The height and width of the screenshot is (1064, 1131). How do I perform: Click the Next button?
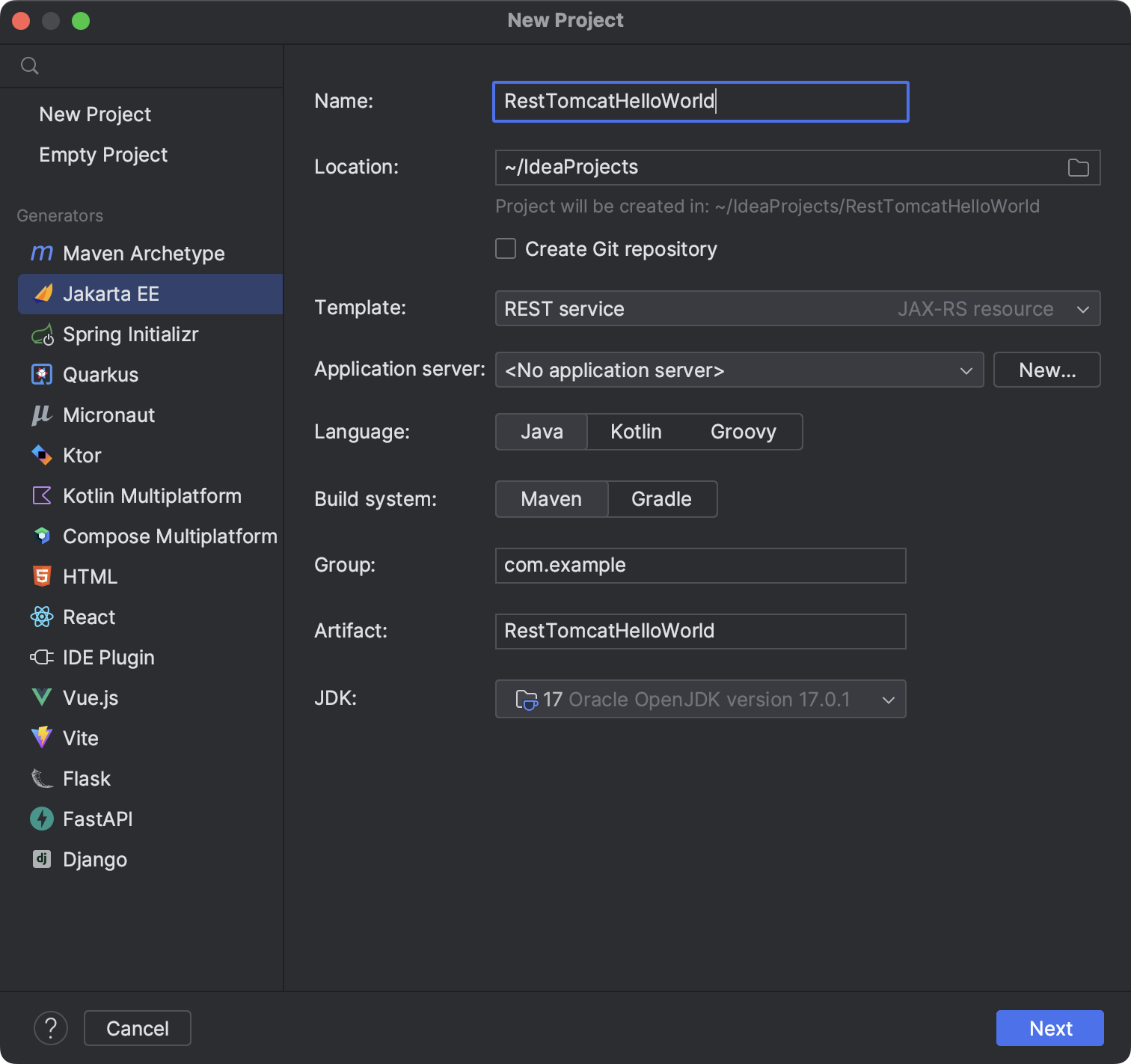[1049, 1028]
